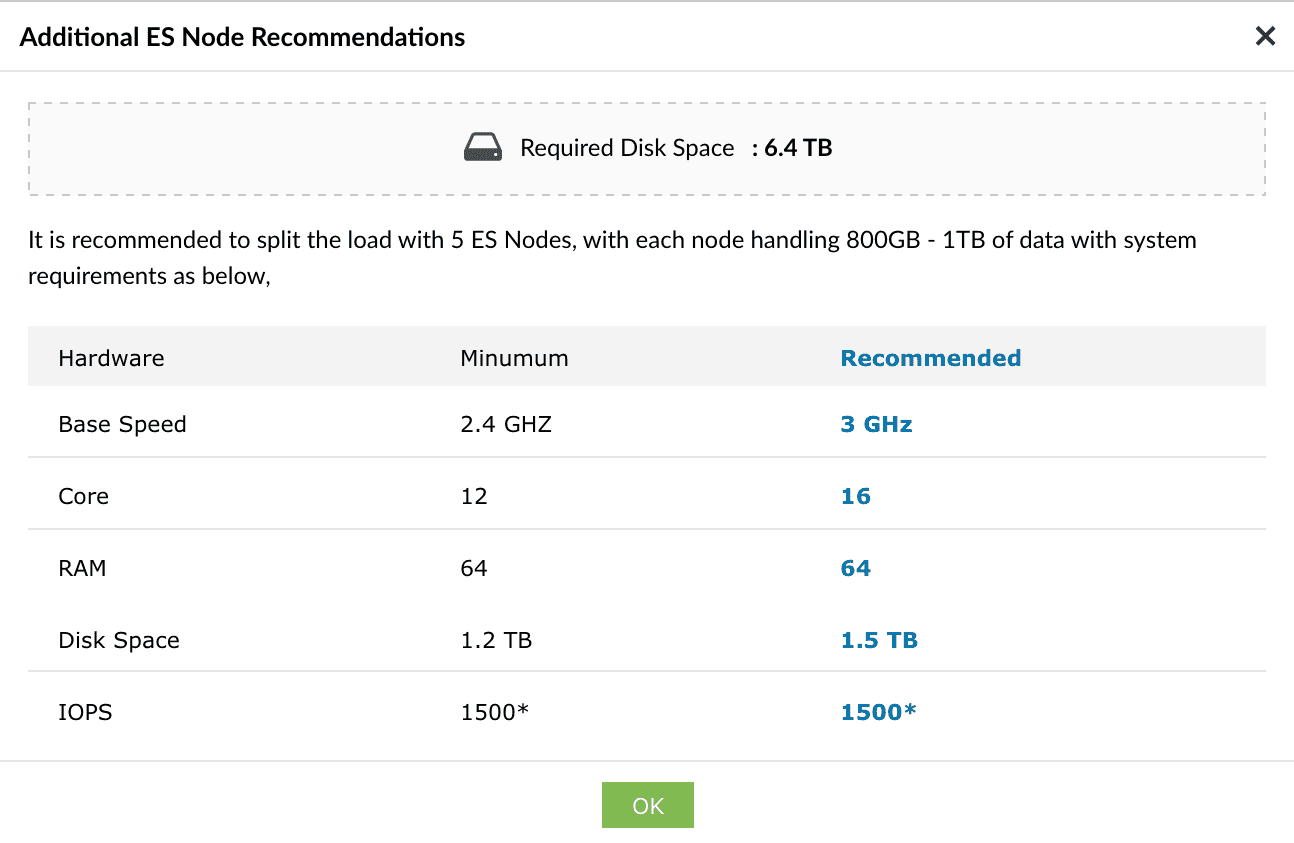Screen dimensions: 1294x843
Task: Click the recommended 1500* IOPS value
Action: pos(878,712)
